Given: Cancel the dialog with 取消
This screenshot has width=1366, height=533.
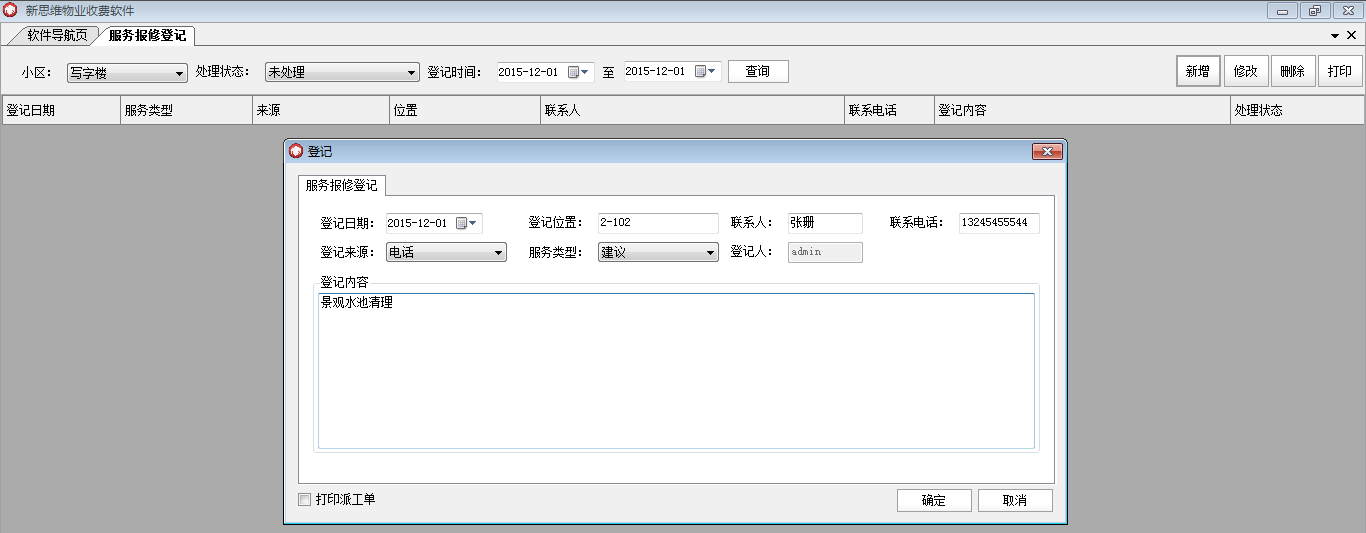Looking at the screenshot, I should [x=1015, y=500].
